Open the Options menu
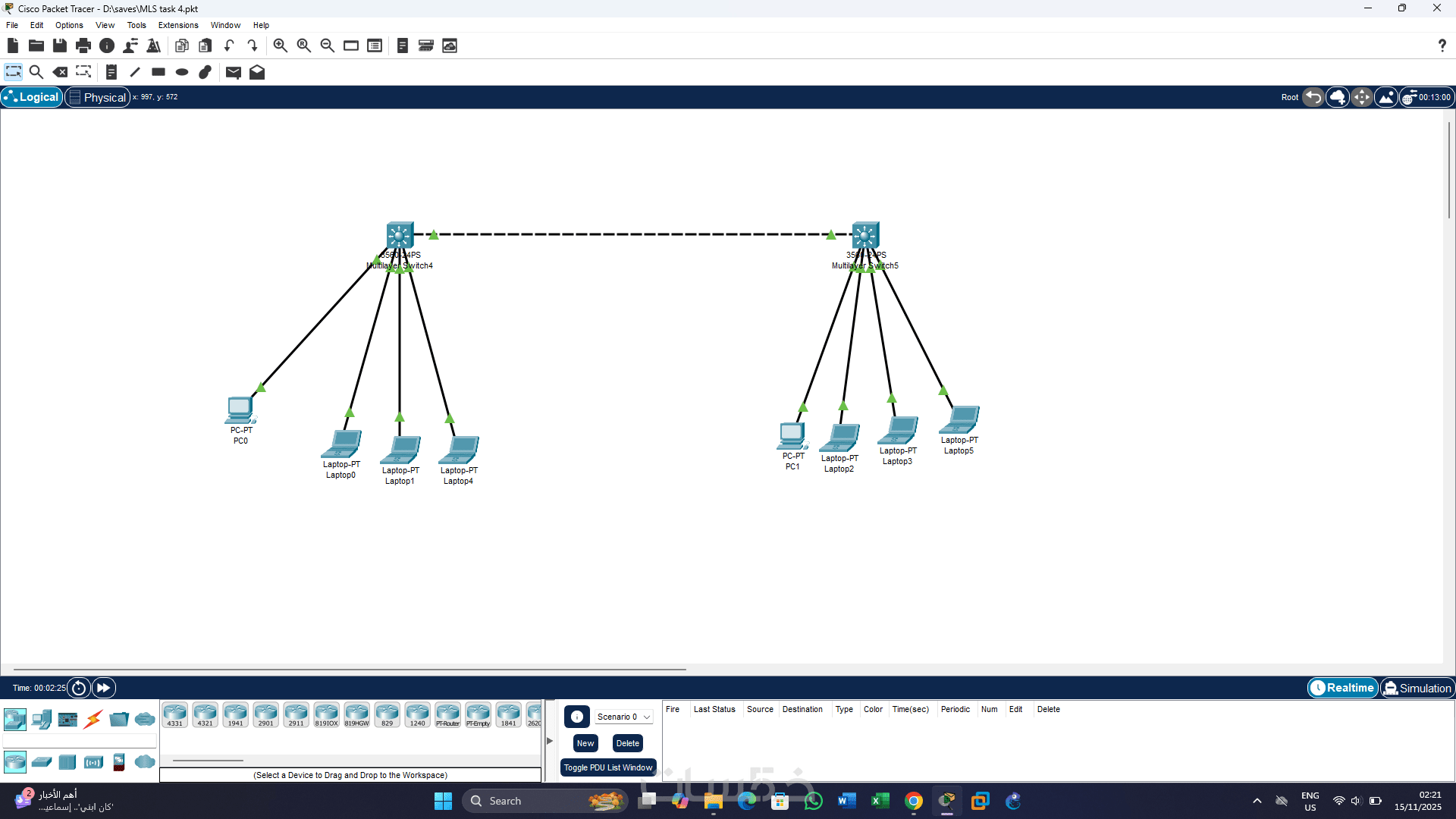This screenshot has height=819, width=1456. coord(69,25)
